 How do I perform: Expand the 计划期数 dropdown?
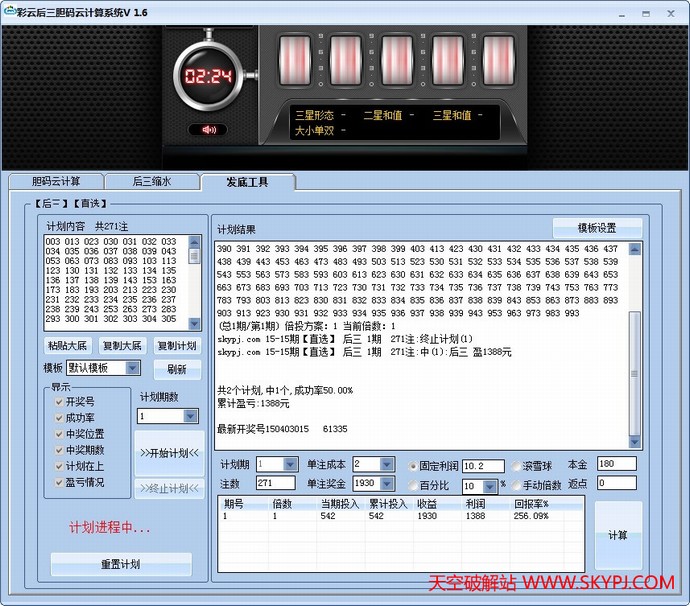[x=178, y=416]
